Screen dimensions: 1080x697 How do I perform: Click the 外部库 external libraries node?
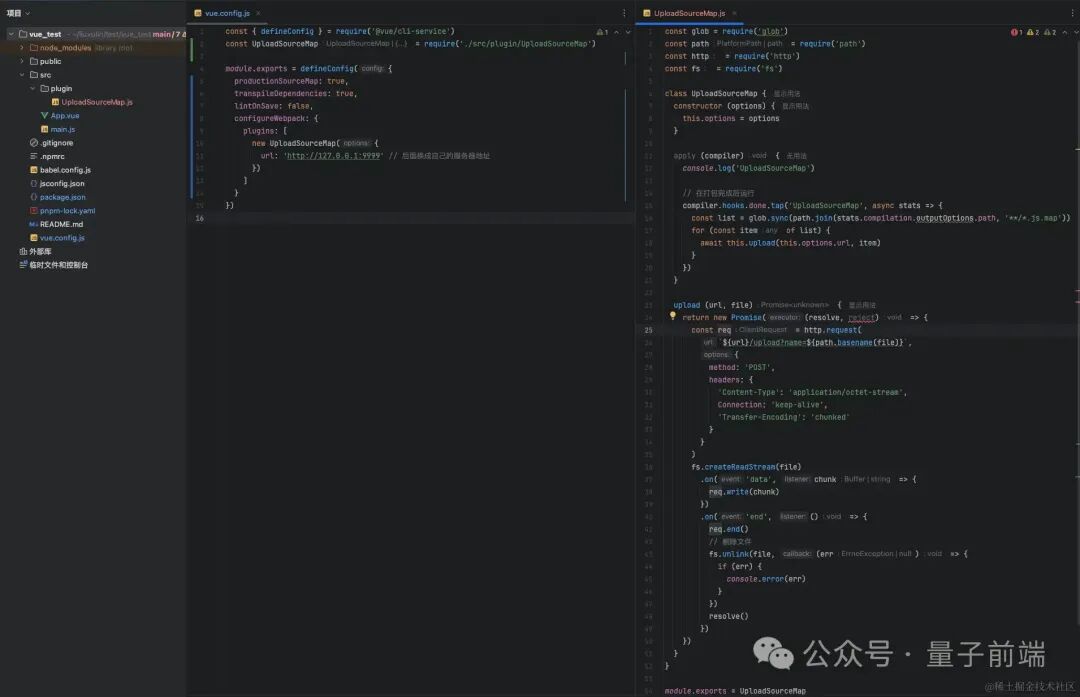tap(40, 251)
